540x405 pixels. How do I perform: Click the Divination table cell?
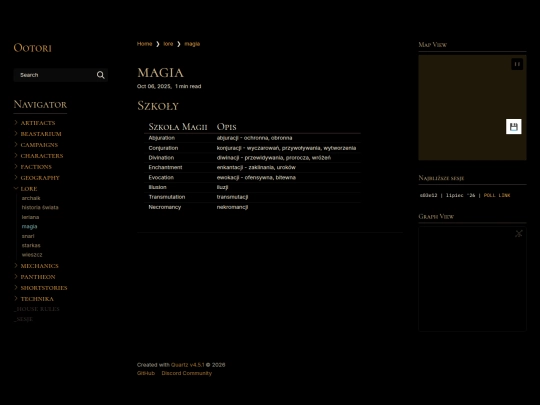pos(161,157)
